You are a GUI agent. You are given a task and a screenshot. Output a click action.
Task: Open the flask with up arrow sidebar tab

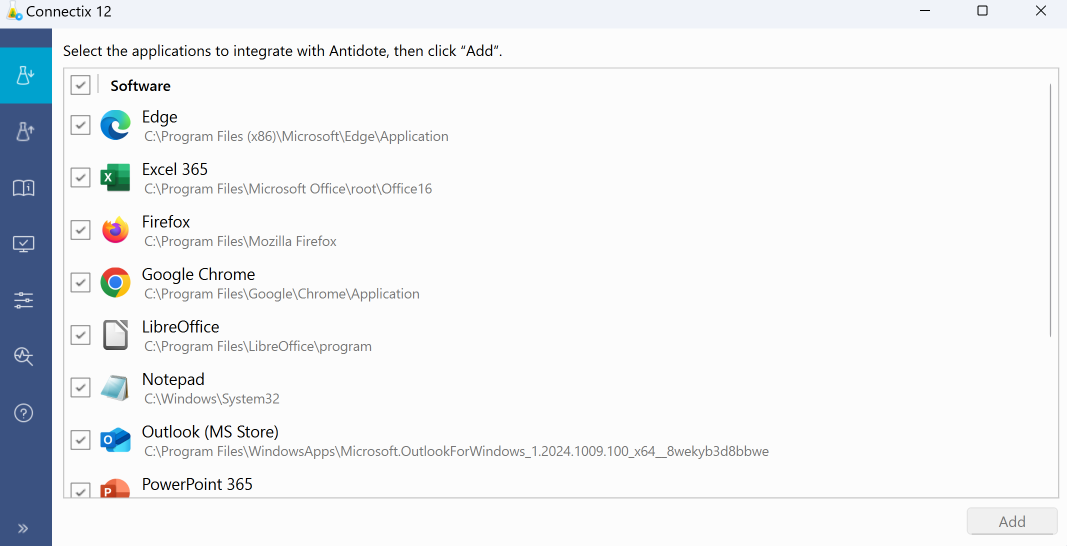tap(25, 131)
